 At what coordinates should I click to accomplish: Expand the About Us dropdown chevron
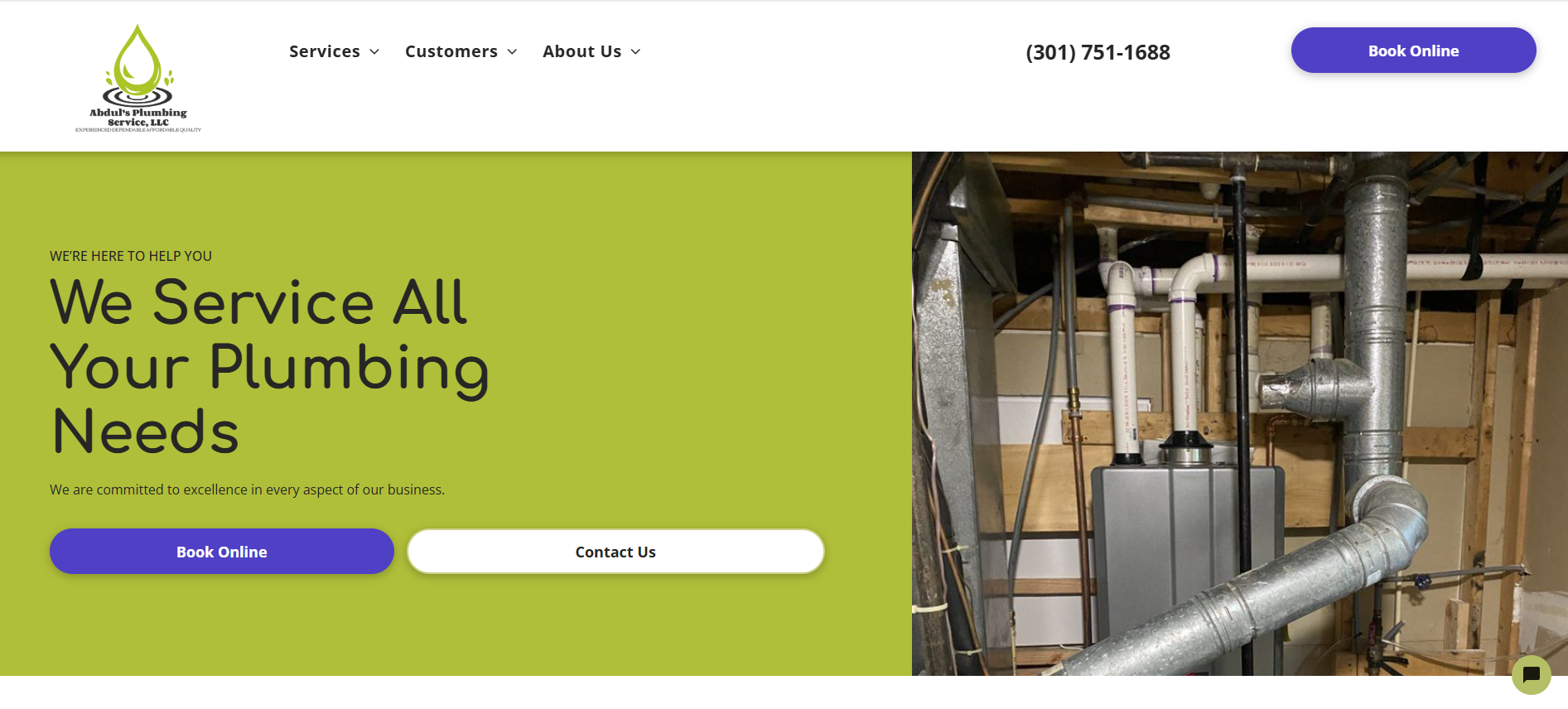point(635,51)
